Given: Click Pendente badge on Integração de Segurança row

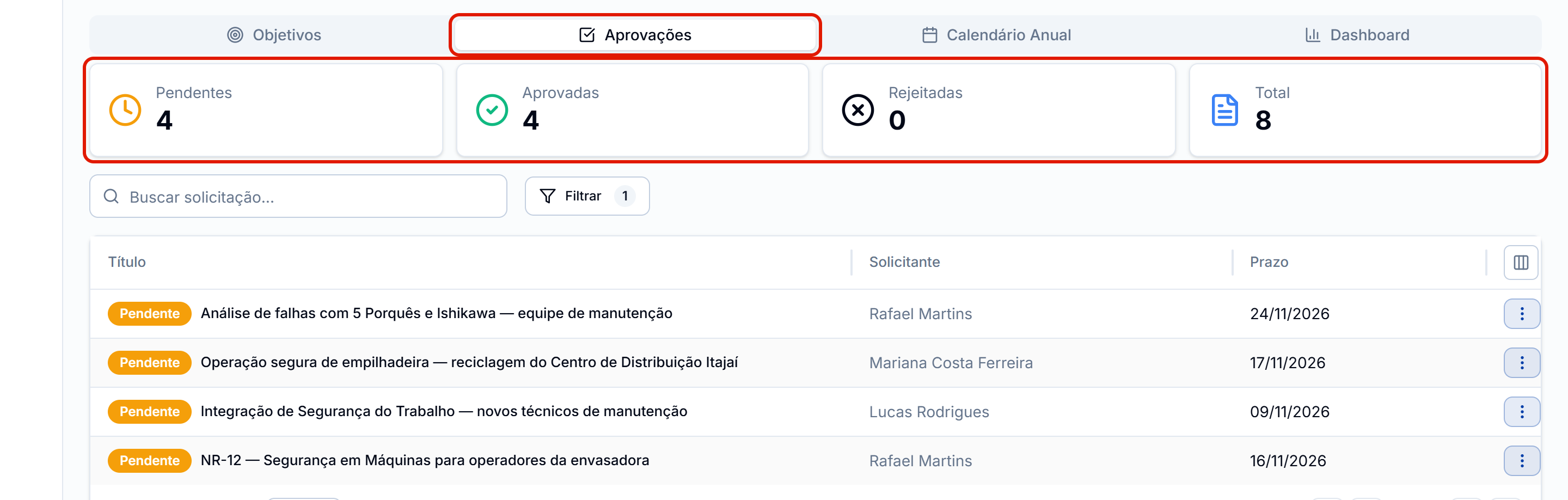Looking at the screenshot, I should click(149, 412).
